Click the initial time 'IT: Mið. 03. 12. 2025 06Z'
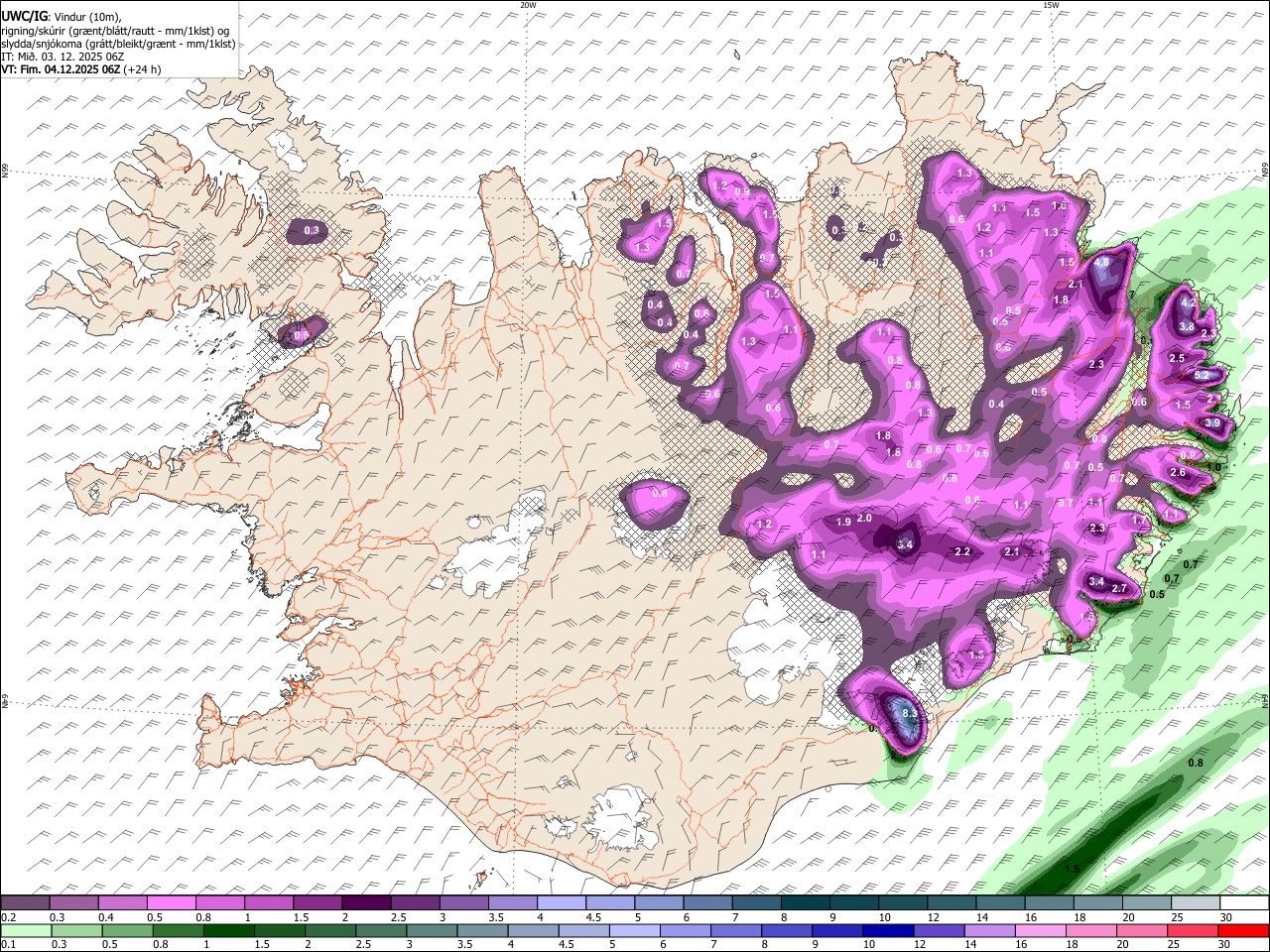The height and width of the screenshot is (952, 1270). 63,57
